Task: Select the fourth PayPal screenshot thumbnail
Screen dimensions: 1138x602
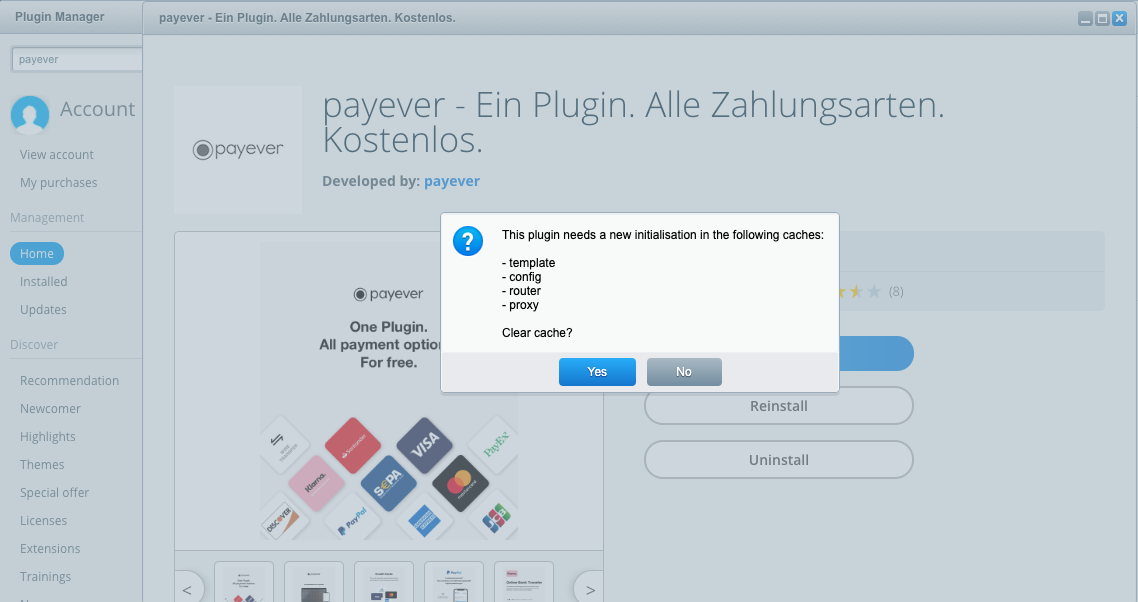Action: coord(454,582)
